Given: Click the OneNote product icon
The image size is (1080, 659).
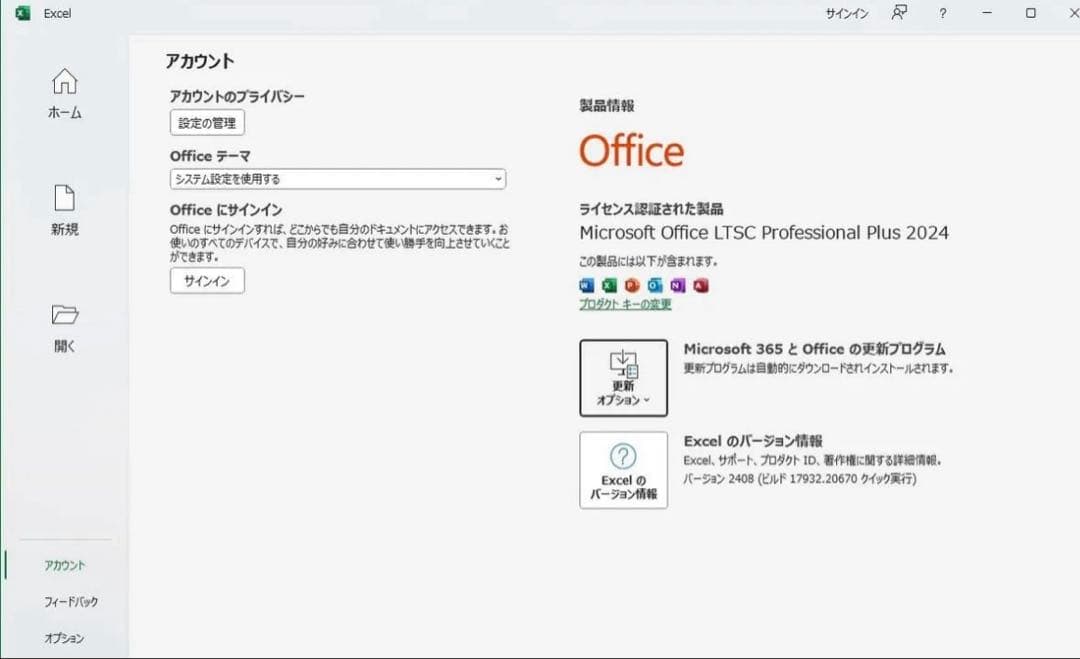Looking at the screenshot, I should point(678,285).
